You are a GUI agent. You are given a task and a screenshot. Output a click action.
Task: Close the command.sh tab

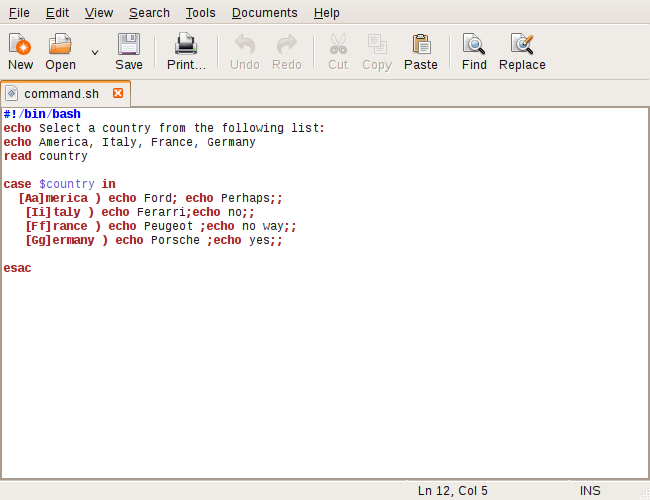pyautogui.click(x=118, y=93)
